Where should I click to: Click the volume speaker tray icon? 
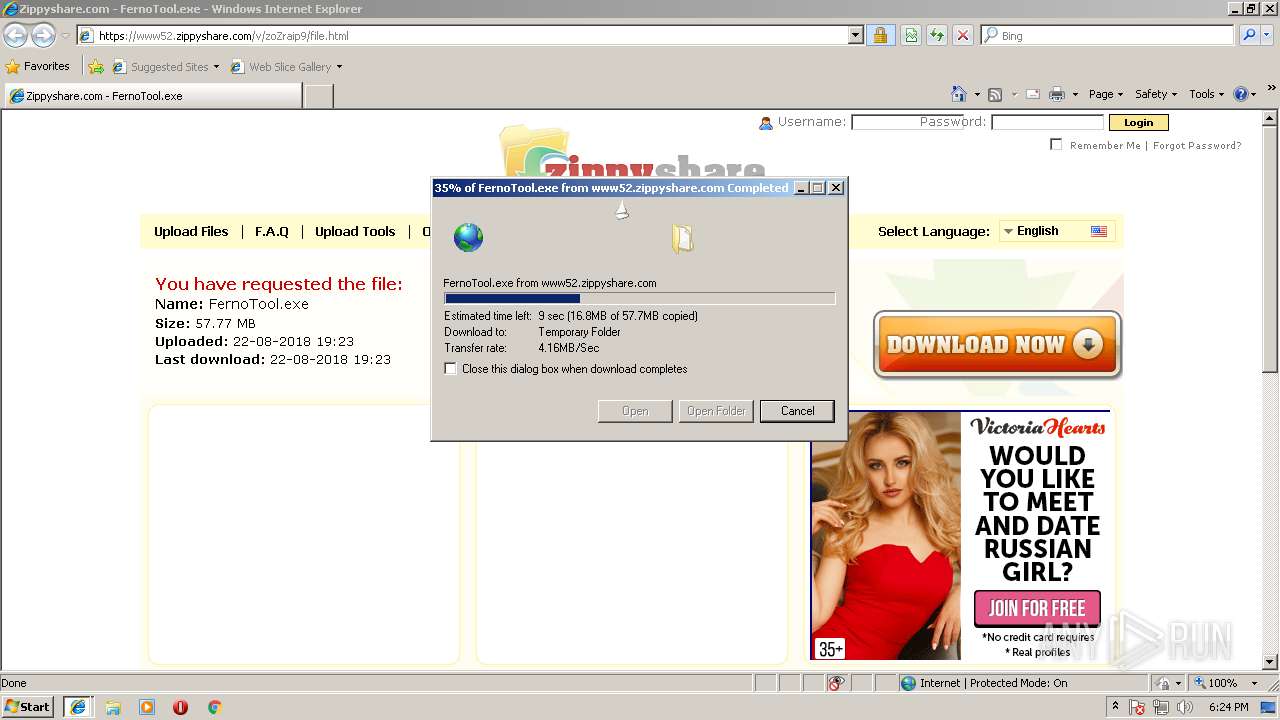(1185, 708)
